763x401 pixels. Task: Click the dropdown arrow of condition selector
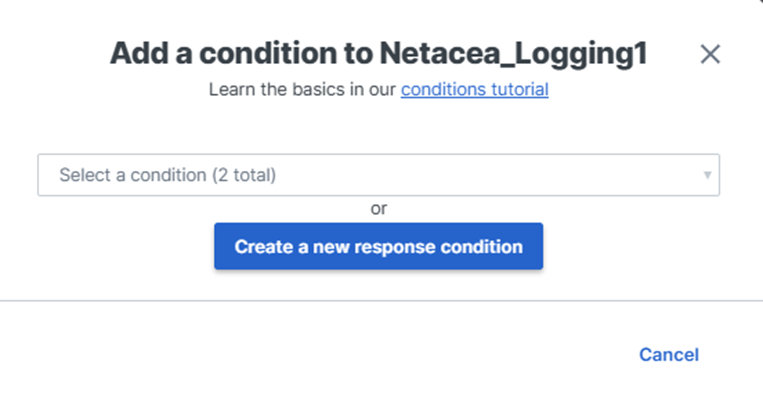click(707, 175)
